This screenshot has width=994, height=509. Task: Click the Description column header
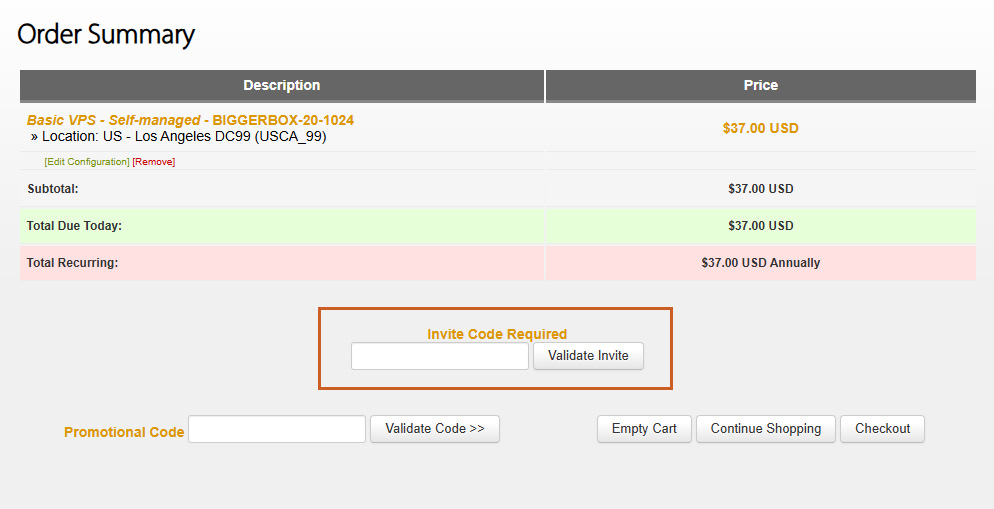point(282,86)
